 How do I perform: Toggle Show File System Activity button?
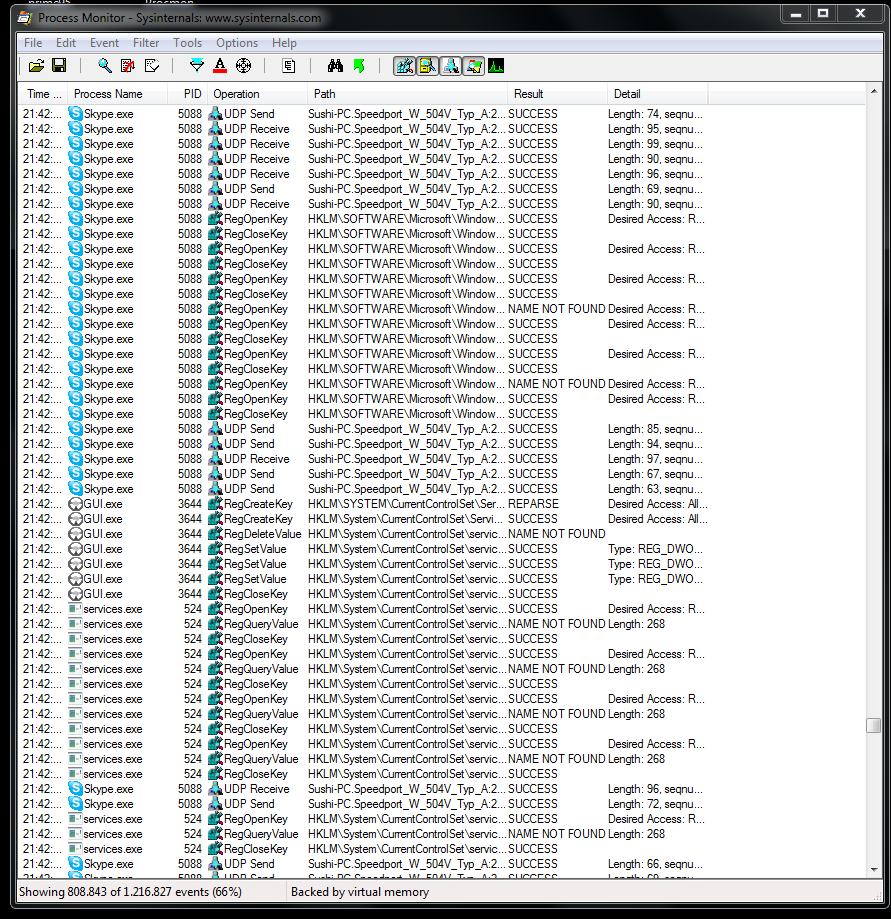[x=427, y=66]
